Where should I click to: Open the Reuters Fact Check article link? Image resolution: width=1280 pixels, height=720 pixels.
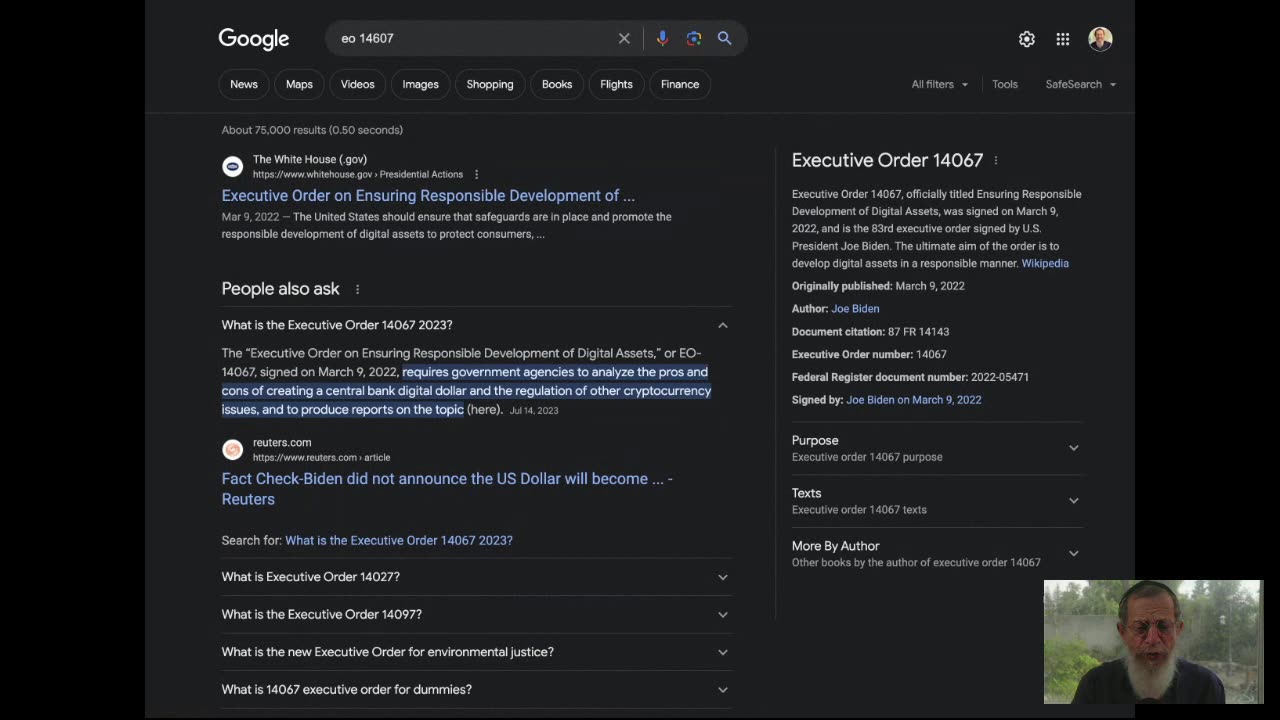(447, 489)
